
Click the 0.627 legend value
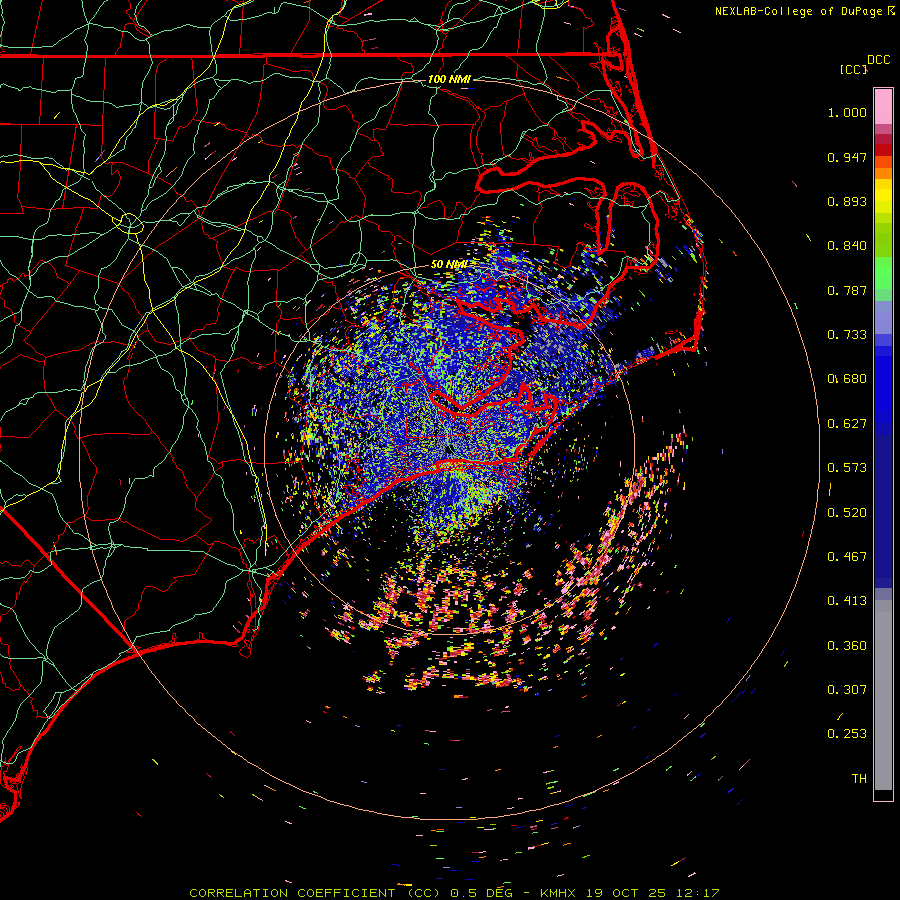[x=847, y=424]
